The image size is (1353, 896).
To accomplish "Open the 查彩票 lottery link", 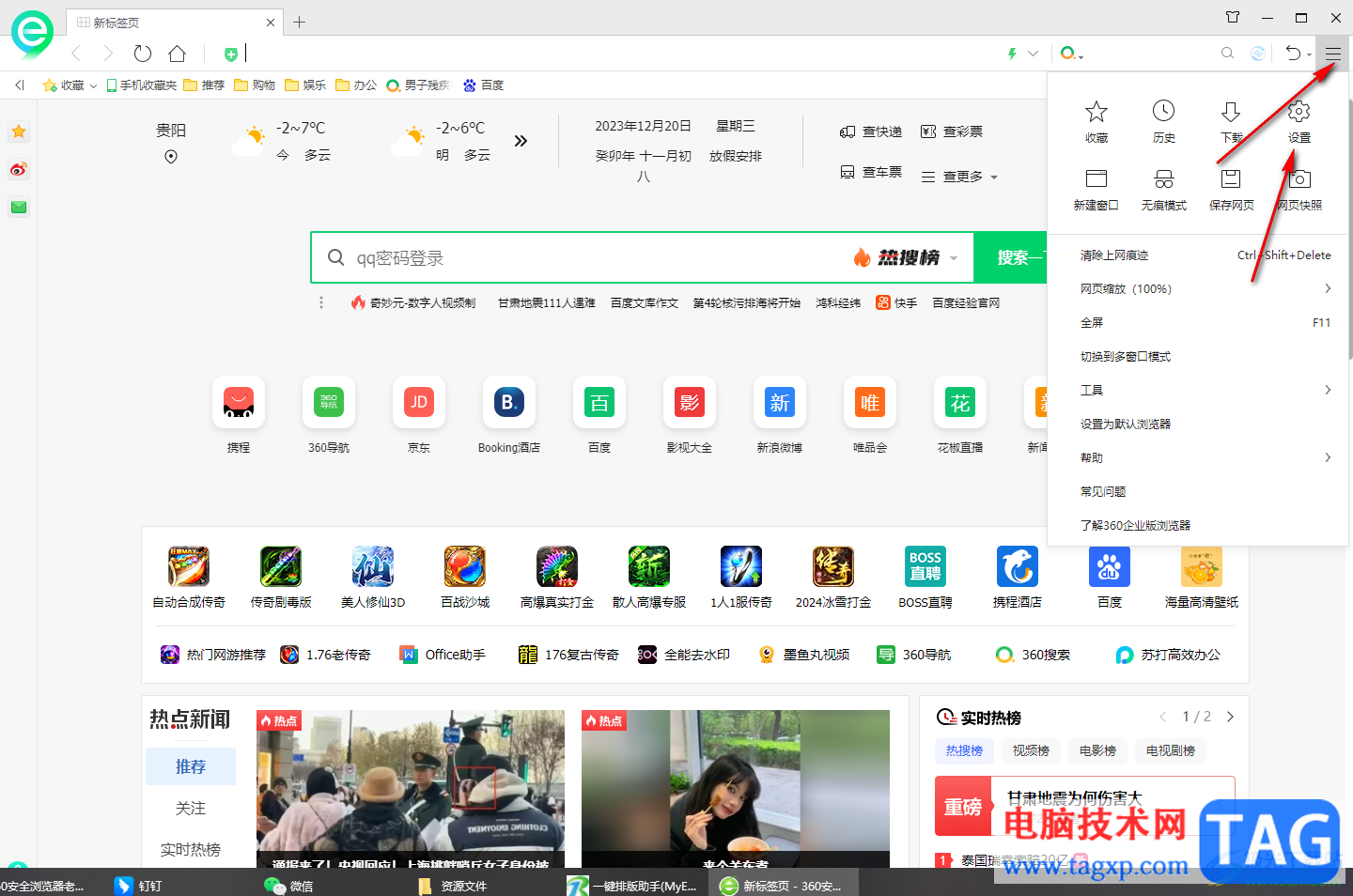I will [x=952, y=131].
